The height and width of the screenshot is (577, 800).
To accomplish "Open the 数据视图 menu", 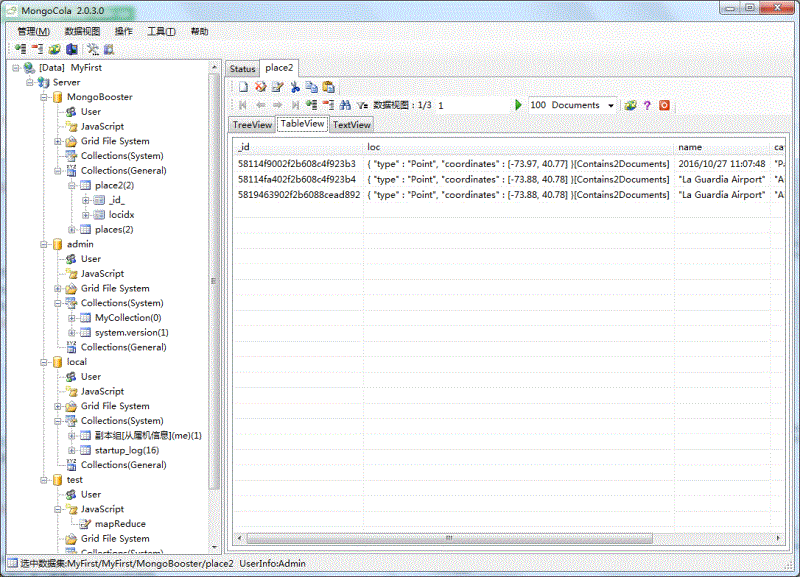I will 82,32.
